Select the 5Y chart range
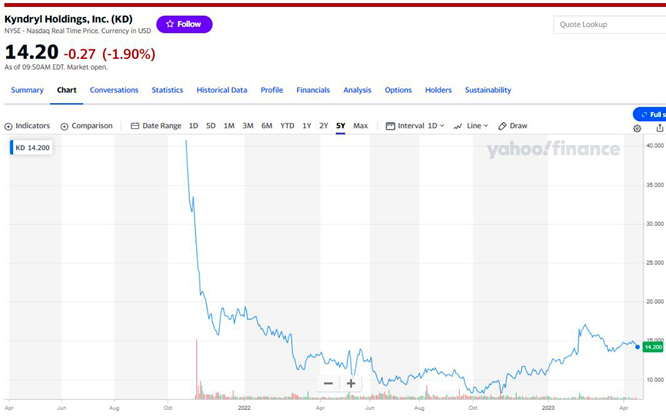 tap(341, 126)
